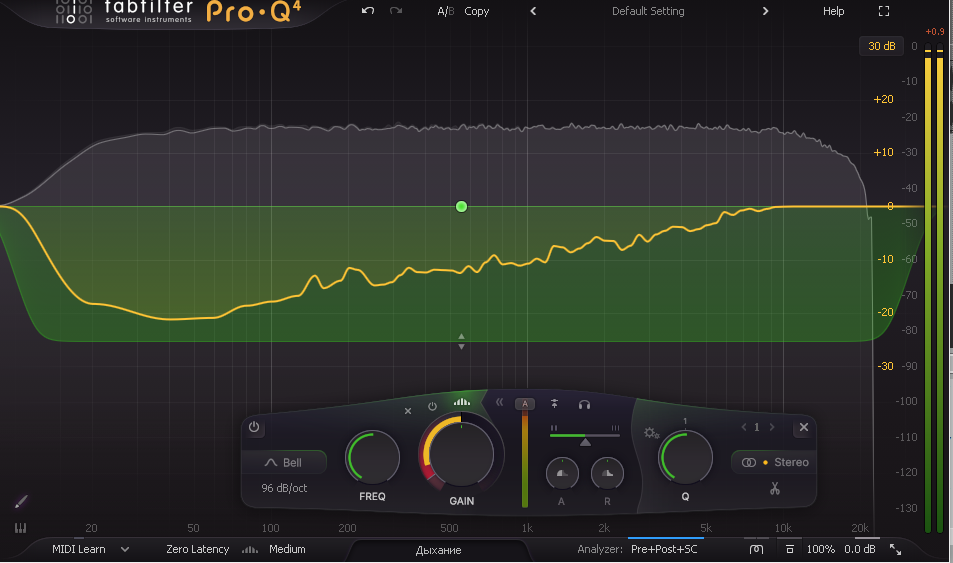Viewport: 953px width, 563px height.
Task: Delete the band with the X button
Action: (803, 427)
